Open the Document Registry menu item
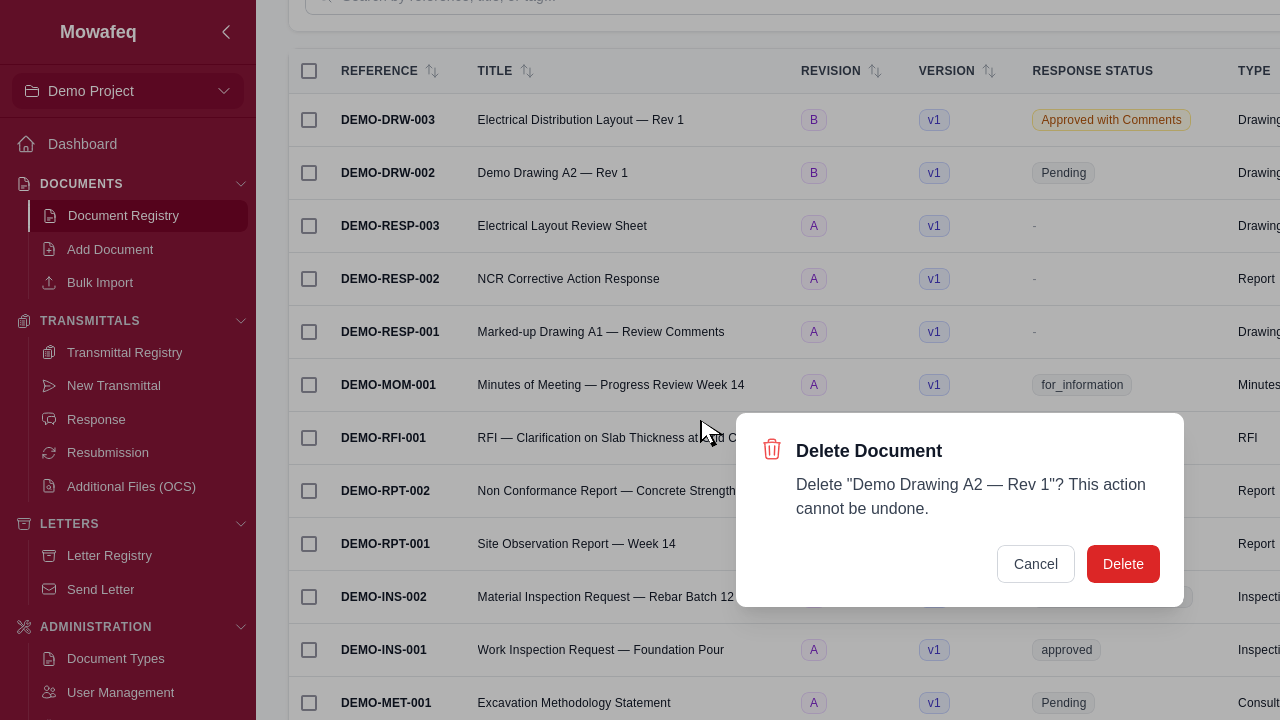This screenshot has width=1280, height=720. click(x=123, y=215)
